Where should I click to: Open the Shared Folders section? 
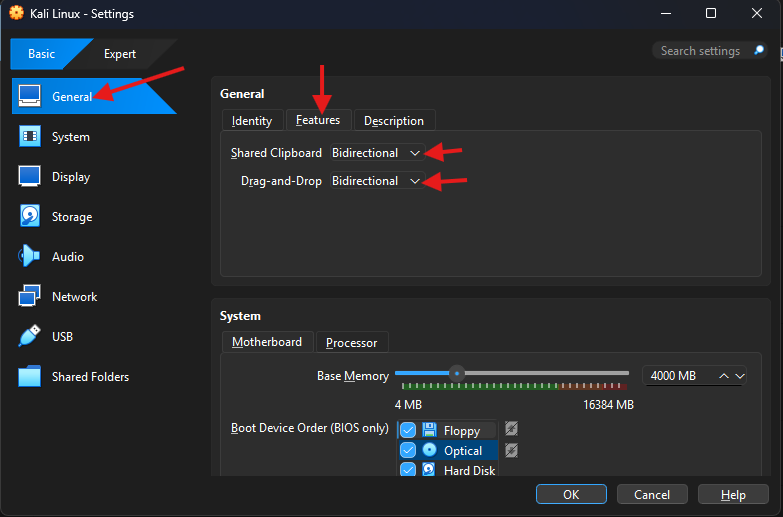click(90, 377)
